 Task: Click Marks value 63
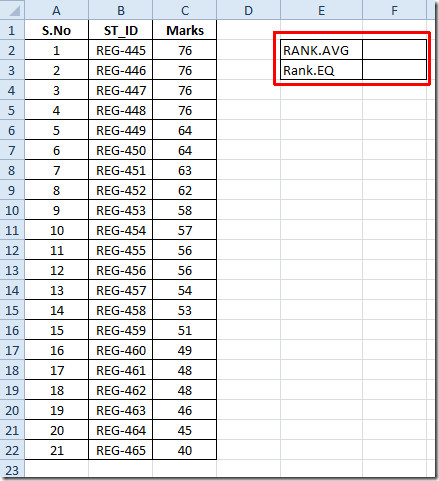(185, 170)
